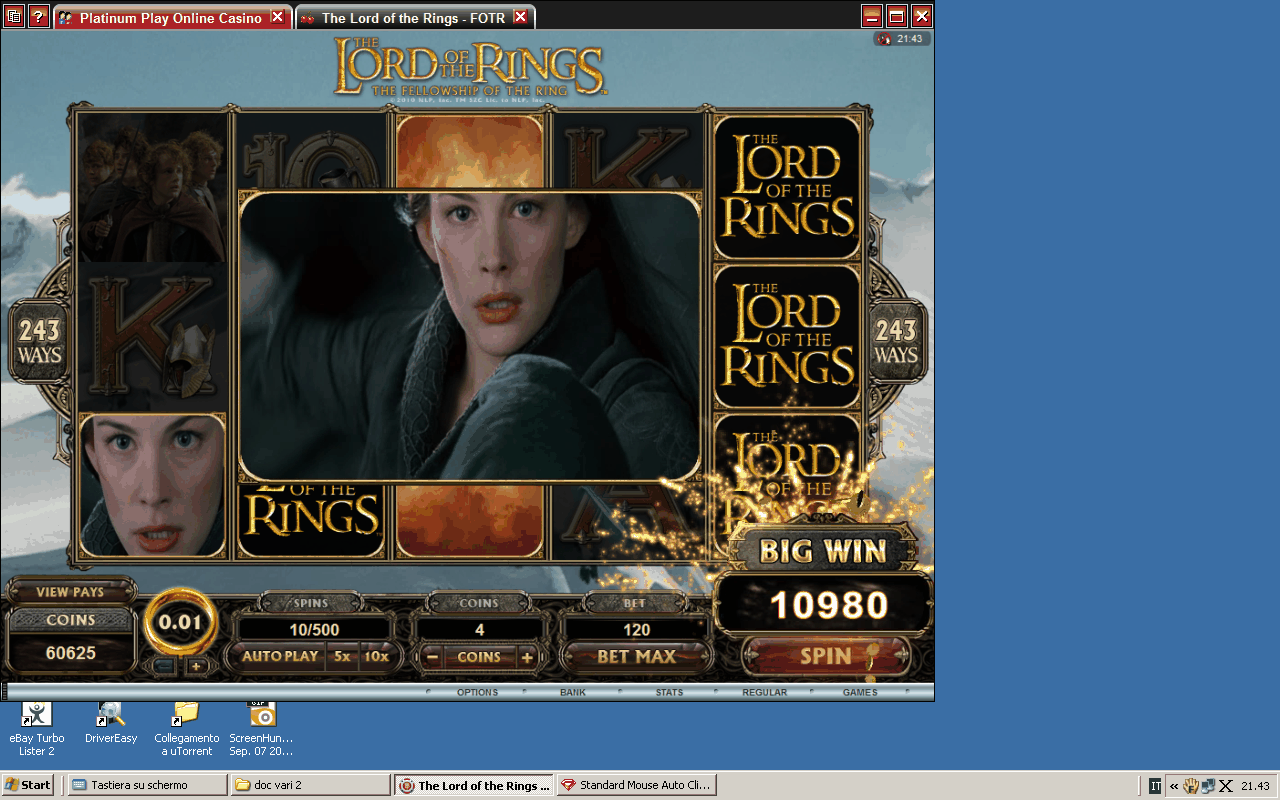
Task: Close the Lord of the Rings FOTR tab
Action: point(520,17)
